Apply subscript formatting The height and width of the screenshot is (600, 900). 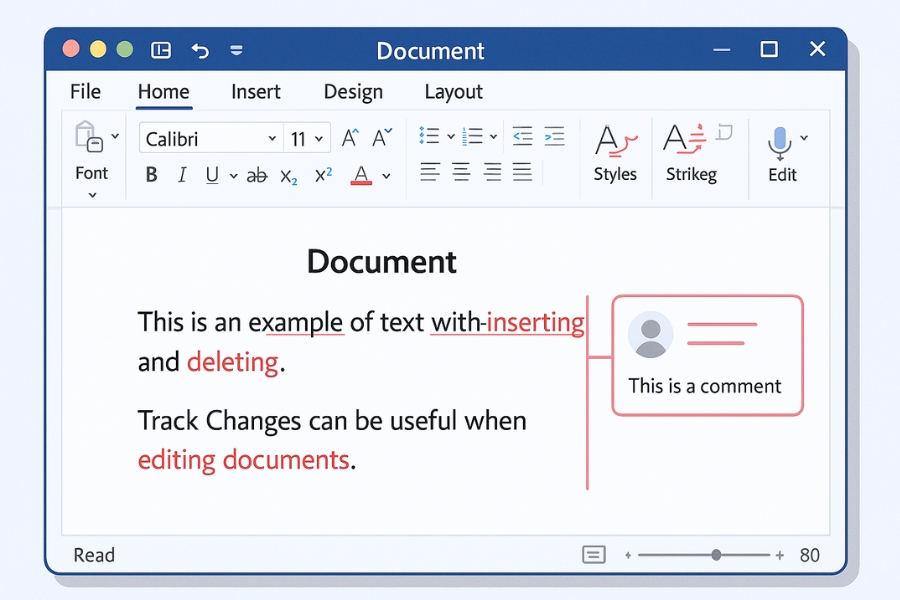tap(288, 176)
